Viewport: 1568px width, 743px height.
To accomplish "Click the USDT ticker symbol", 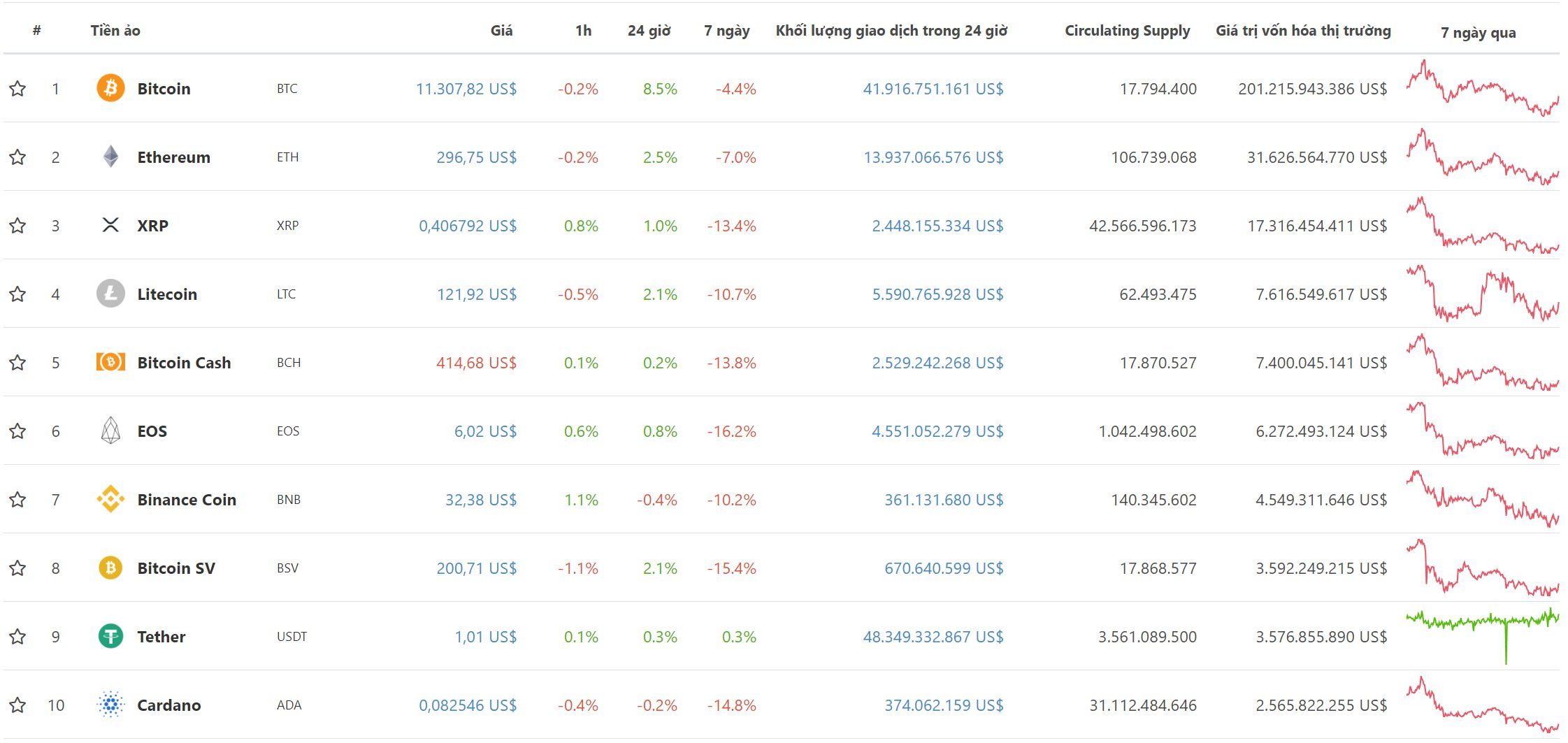I will (x=292, y=637).
